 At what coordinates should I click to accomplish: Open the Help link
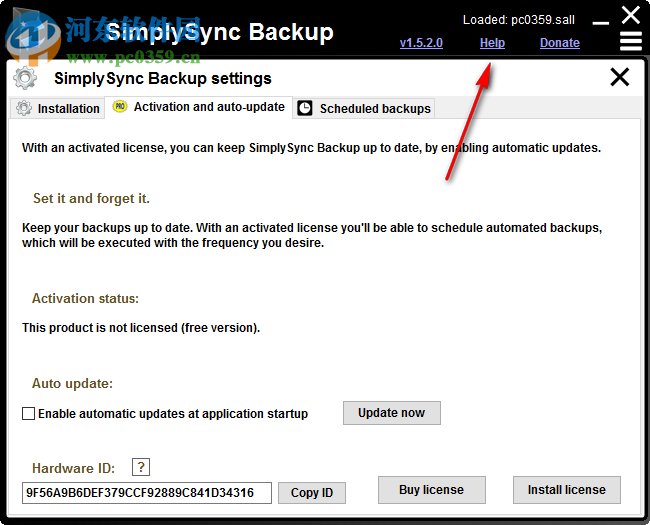tap(492, 43)
